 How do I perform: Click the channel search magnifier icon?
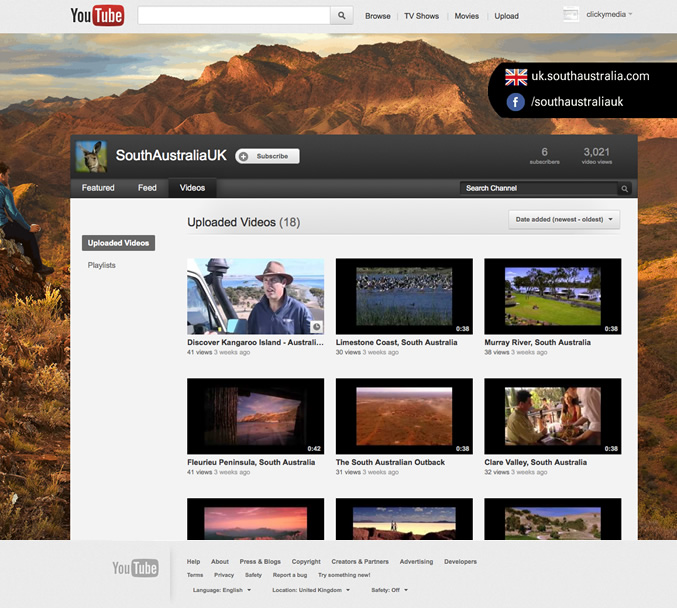point(625,188)
